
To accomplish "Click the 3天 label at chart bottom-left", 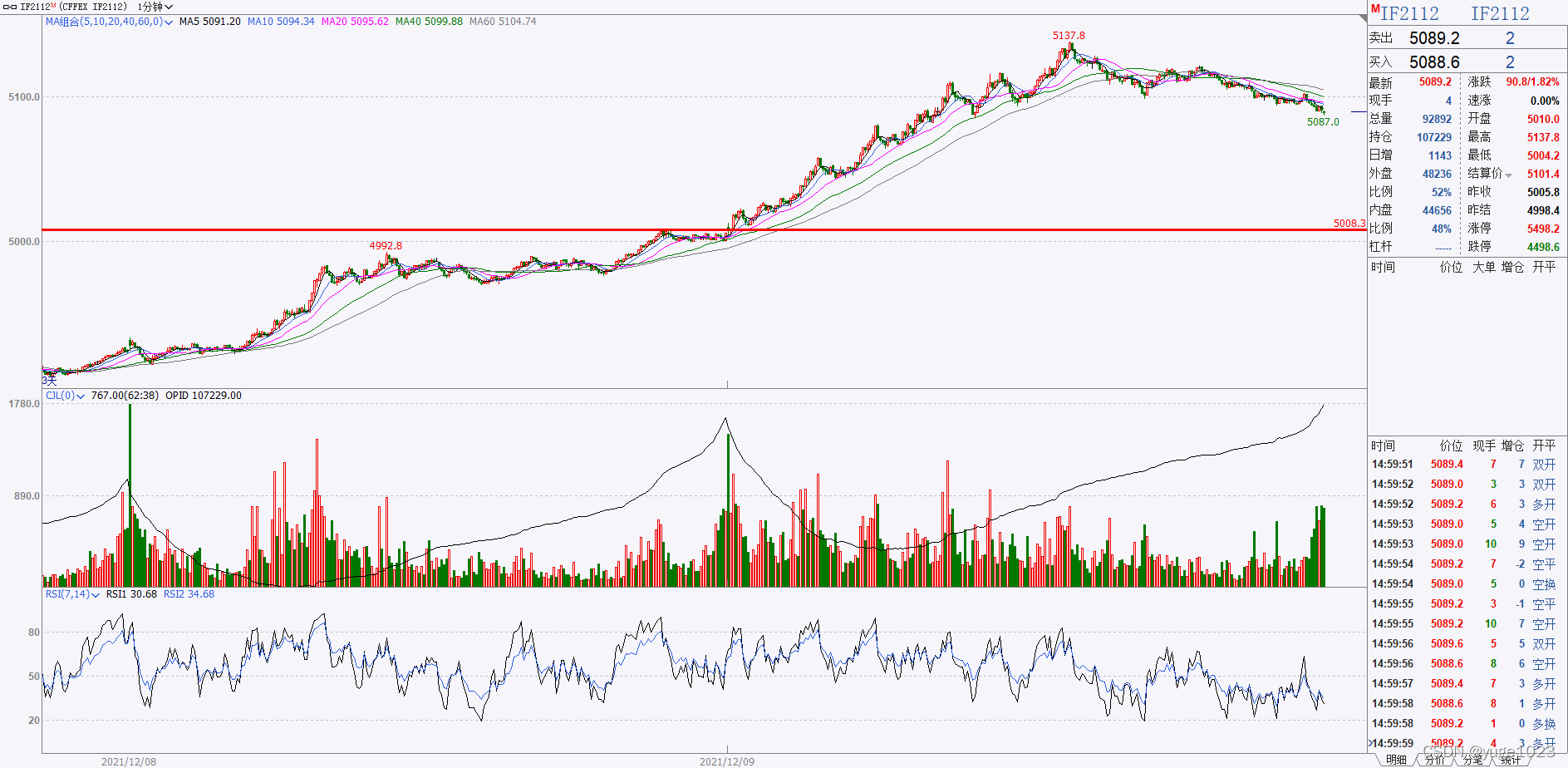I will 50,381.
